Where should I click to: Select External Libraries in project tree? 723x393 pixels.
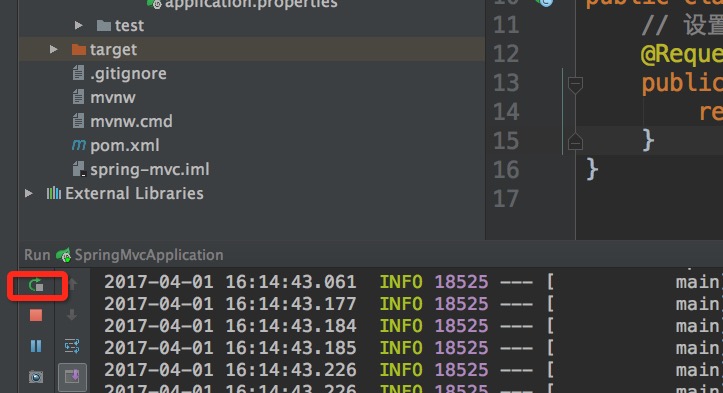tap(134, 193)
